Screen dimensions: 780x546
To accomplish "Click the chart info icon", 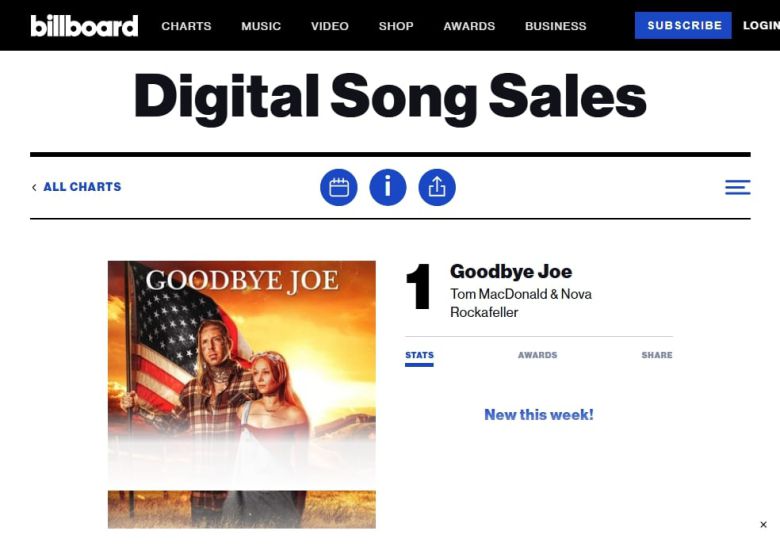I will pos(388,187).
